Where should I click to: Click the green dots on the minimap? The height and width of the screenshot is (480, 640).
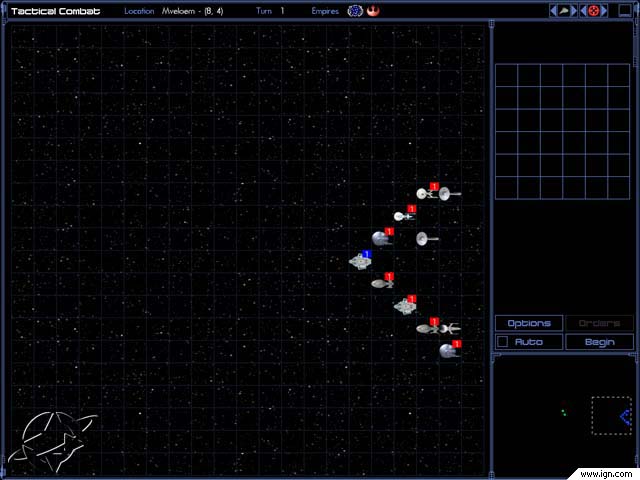pos(563,412)
